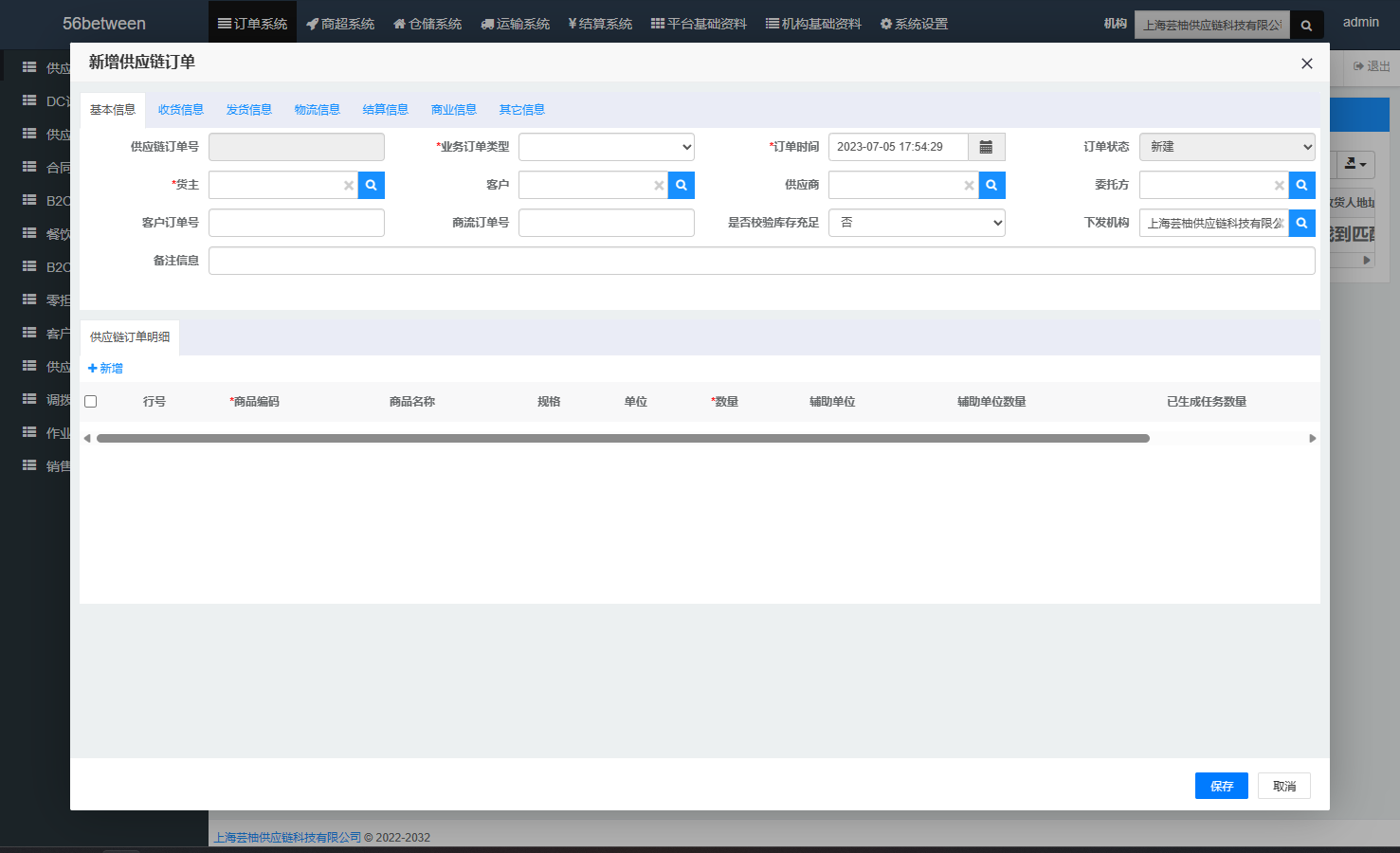Click the top bar 机构 input field

pos(1213,26)
